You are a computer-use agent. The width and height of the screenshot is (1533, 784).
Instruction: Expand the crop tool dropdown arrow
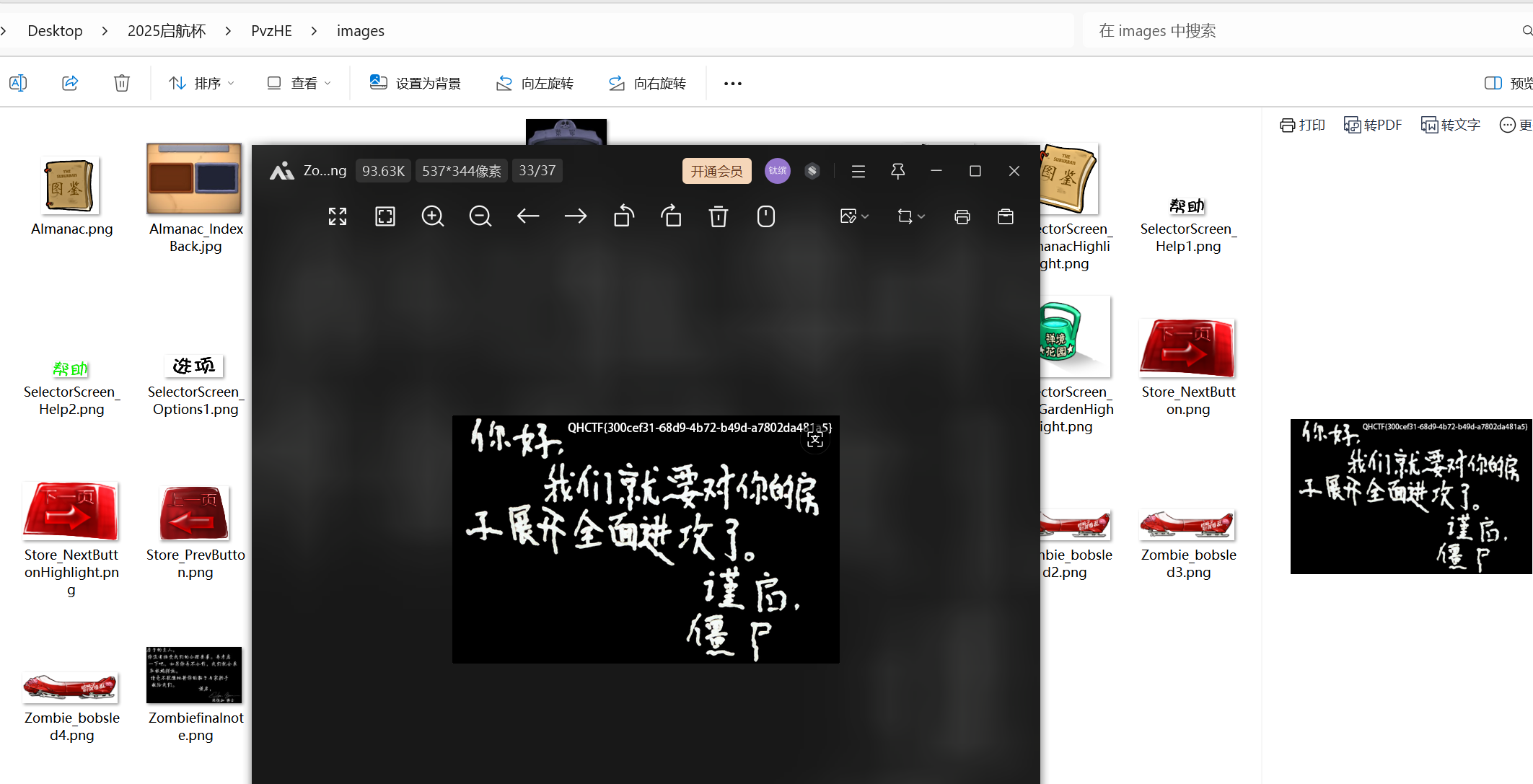coord(921,216)
